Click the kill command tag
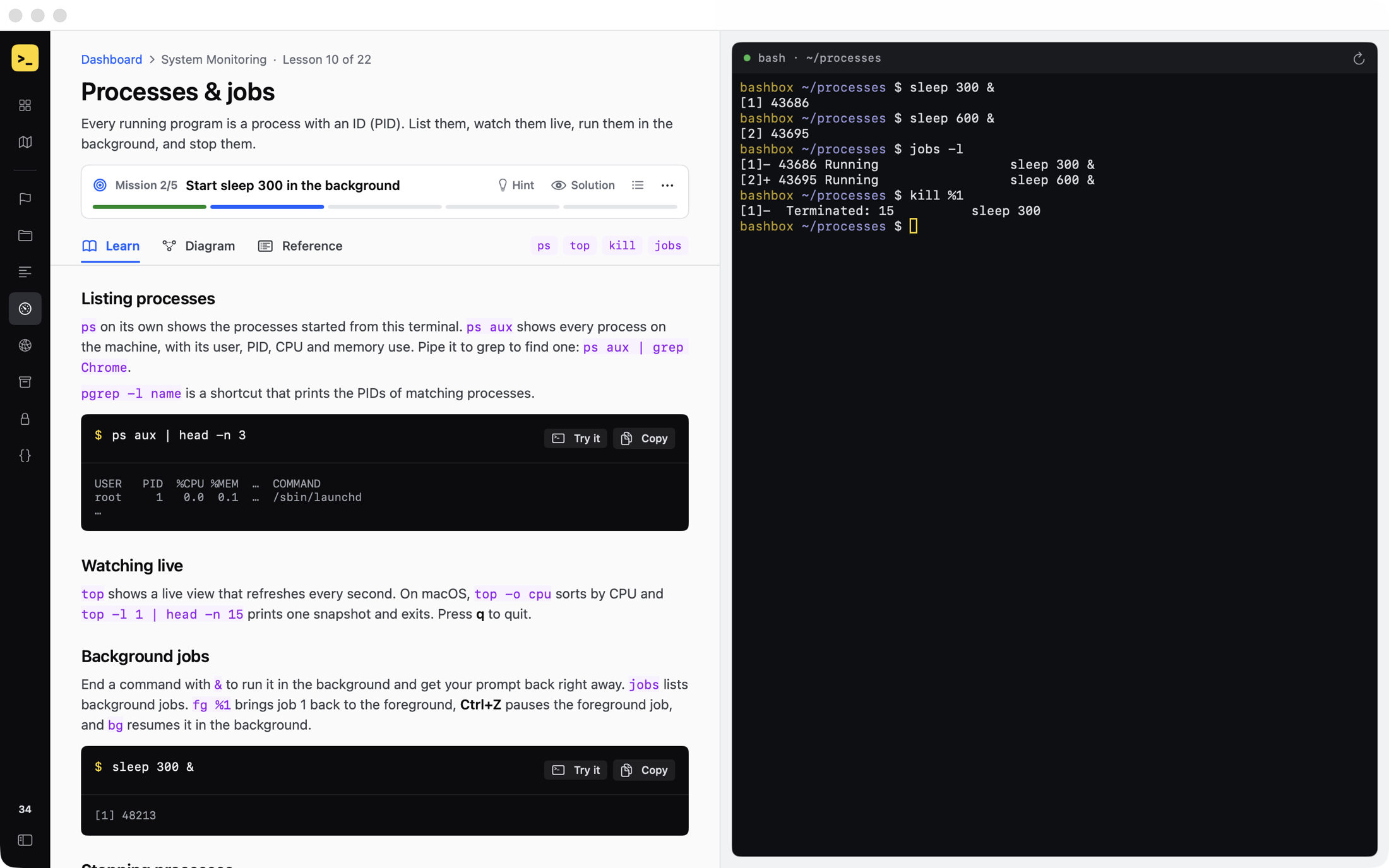Image resolution: width=1389 pixels, height=868 pixels. point(622,246)
